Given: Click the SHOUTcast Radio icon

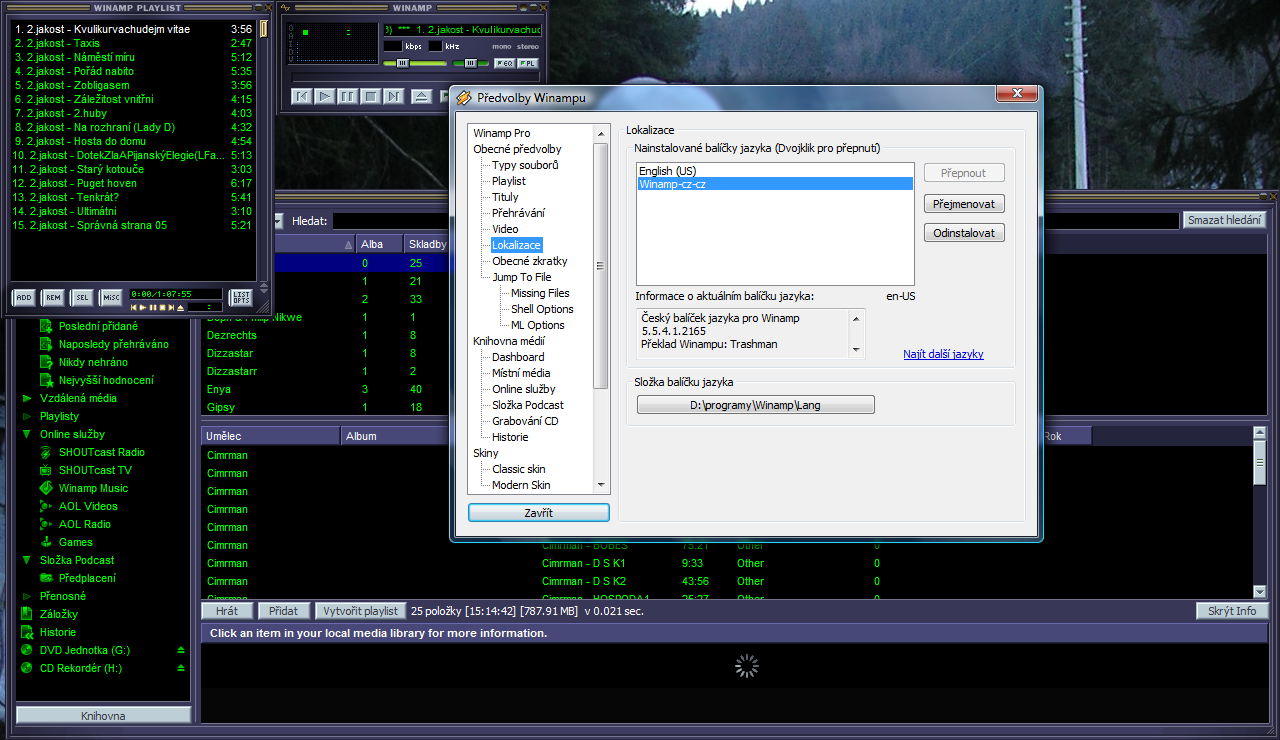Looking at the screenshot, I should [x=46, y=452].
